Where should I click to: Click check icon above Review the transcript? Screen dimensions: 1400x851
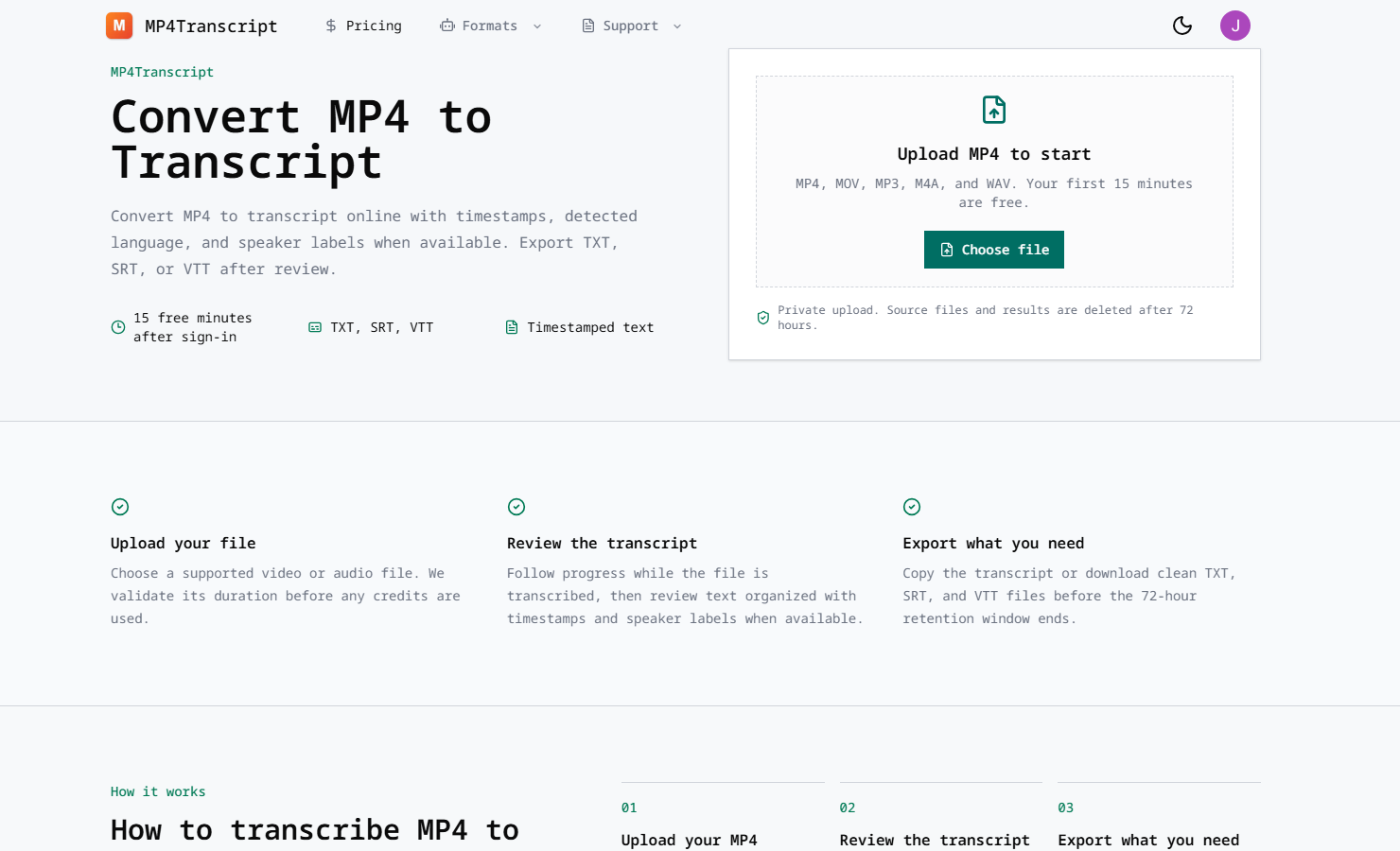(x=516, y=507)
